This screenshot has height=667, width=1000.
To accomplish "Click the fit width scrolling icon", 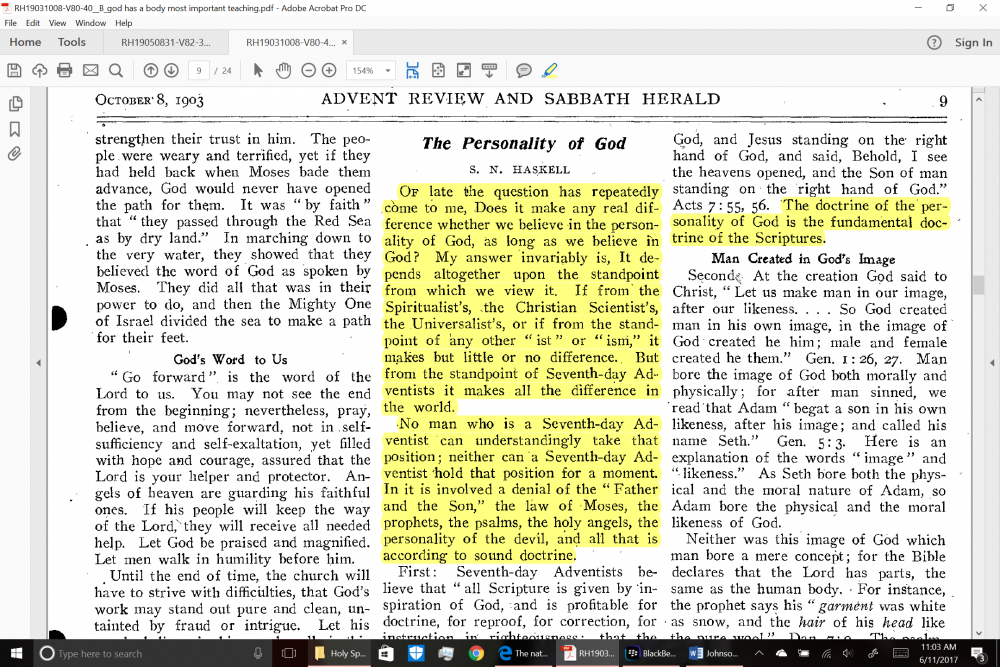I will (413, 70).
